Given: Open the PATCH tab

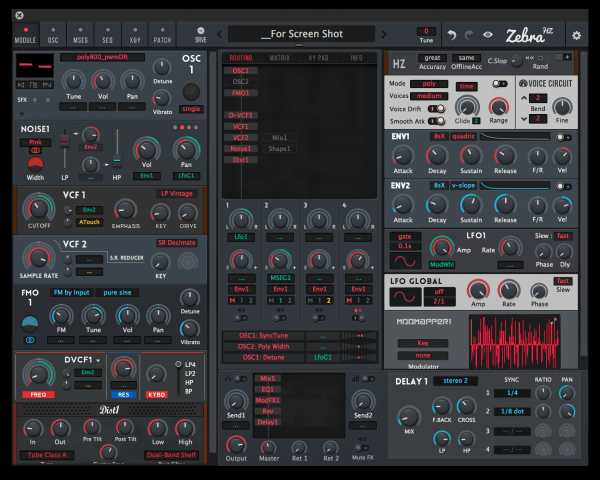Looking at the screenshot, I should 162,35.
